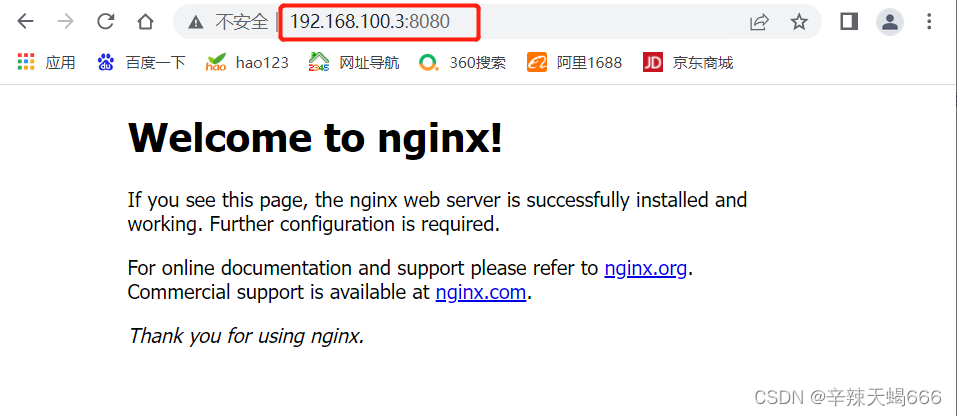Click the Thank you for using nginx. text
957x416 pixels.
pyautogui.click(x=246, y=335)
